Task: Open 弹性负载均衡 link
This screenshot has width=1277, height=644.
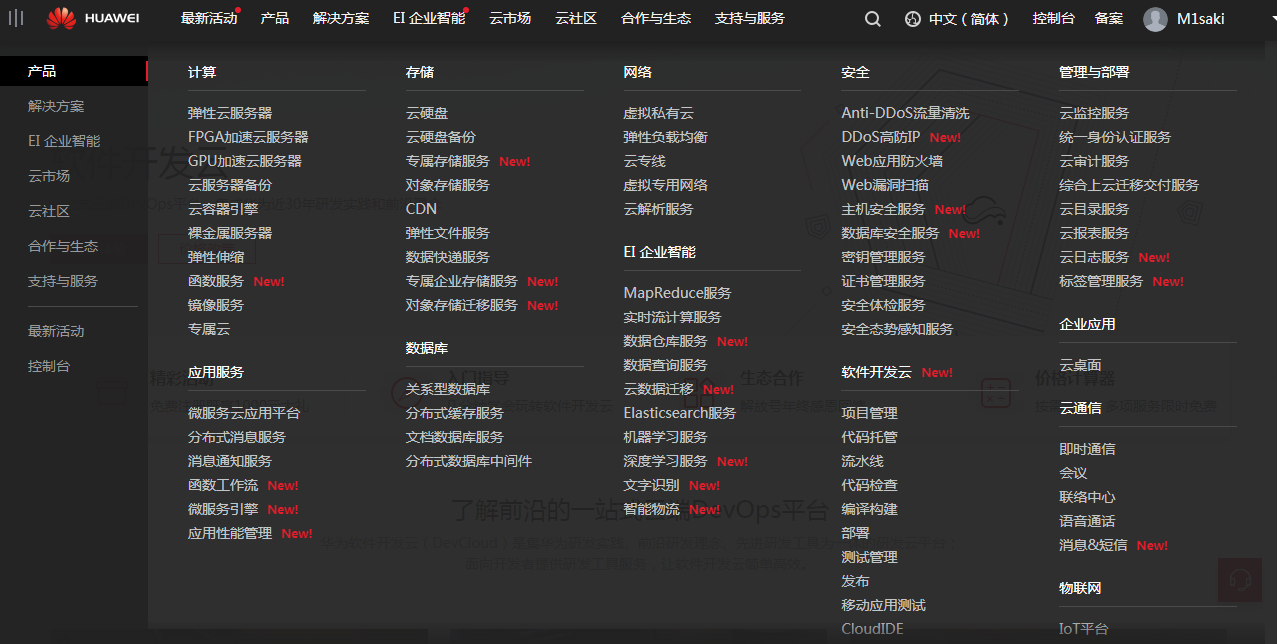Action: tap(665, 137)
